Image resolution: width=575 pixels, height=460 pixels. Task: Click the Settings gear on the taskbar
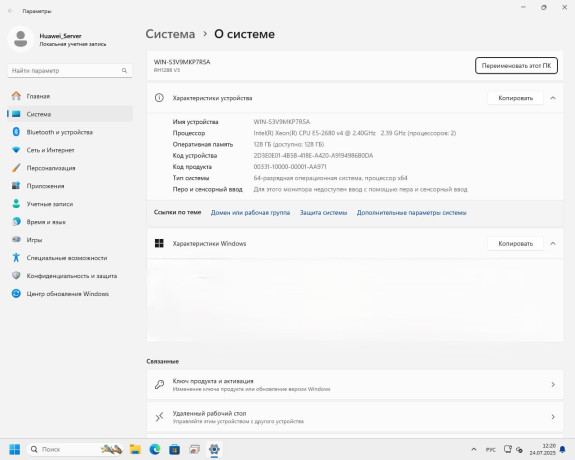214,449
